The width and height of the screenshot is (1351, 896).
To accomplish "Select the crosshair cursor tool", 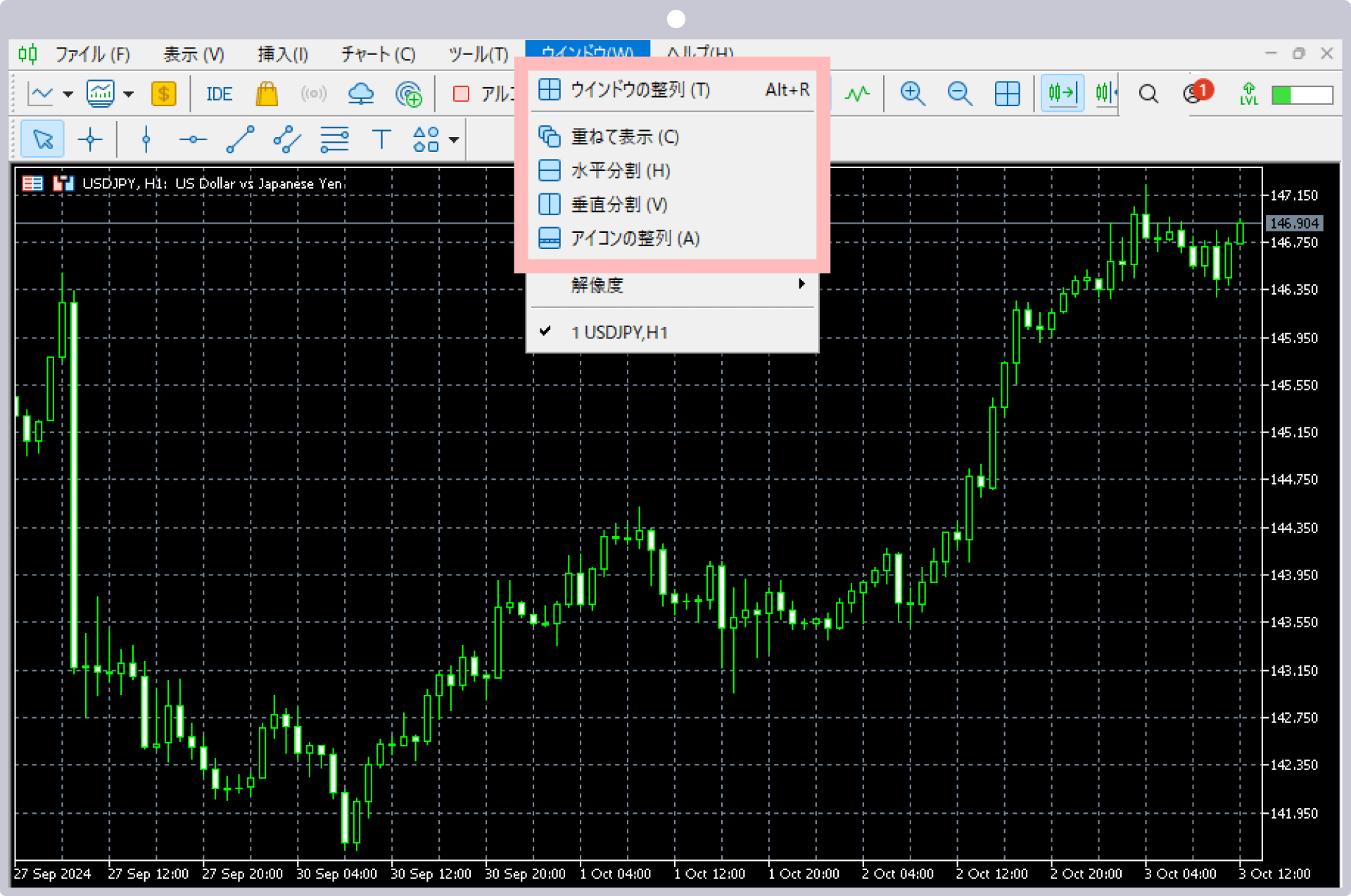I will (90, 139).
